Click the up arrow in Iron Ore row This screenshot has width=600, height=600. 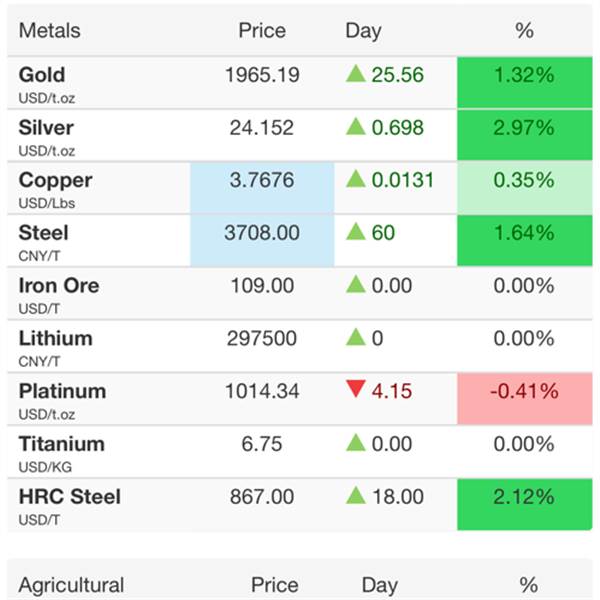tap(355, 286)
